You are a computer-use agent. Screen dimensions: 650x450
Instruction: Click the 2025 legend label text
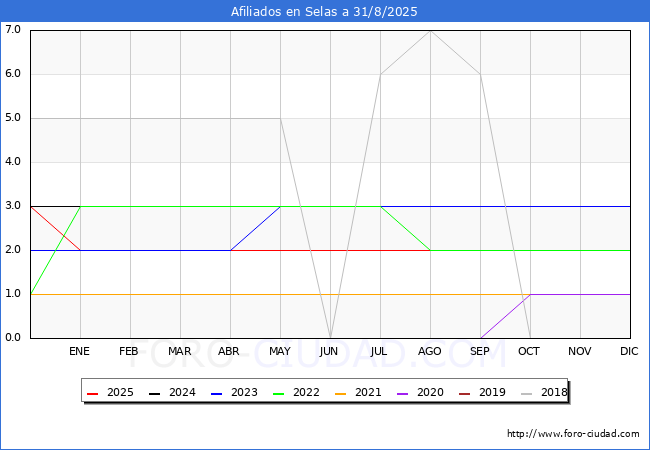pos(120,392)
